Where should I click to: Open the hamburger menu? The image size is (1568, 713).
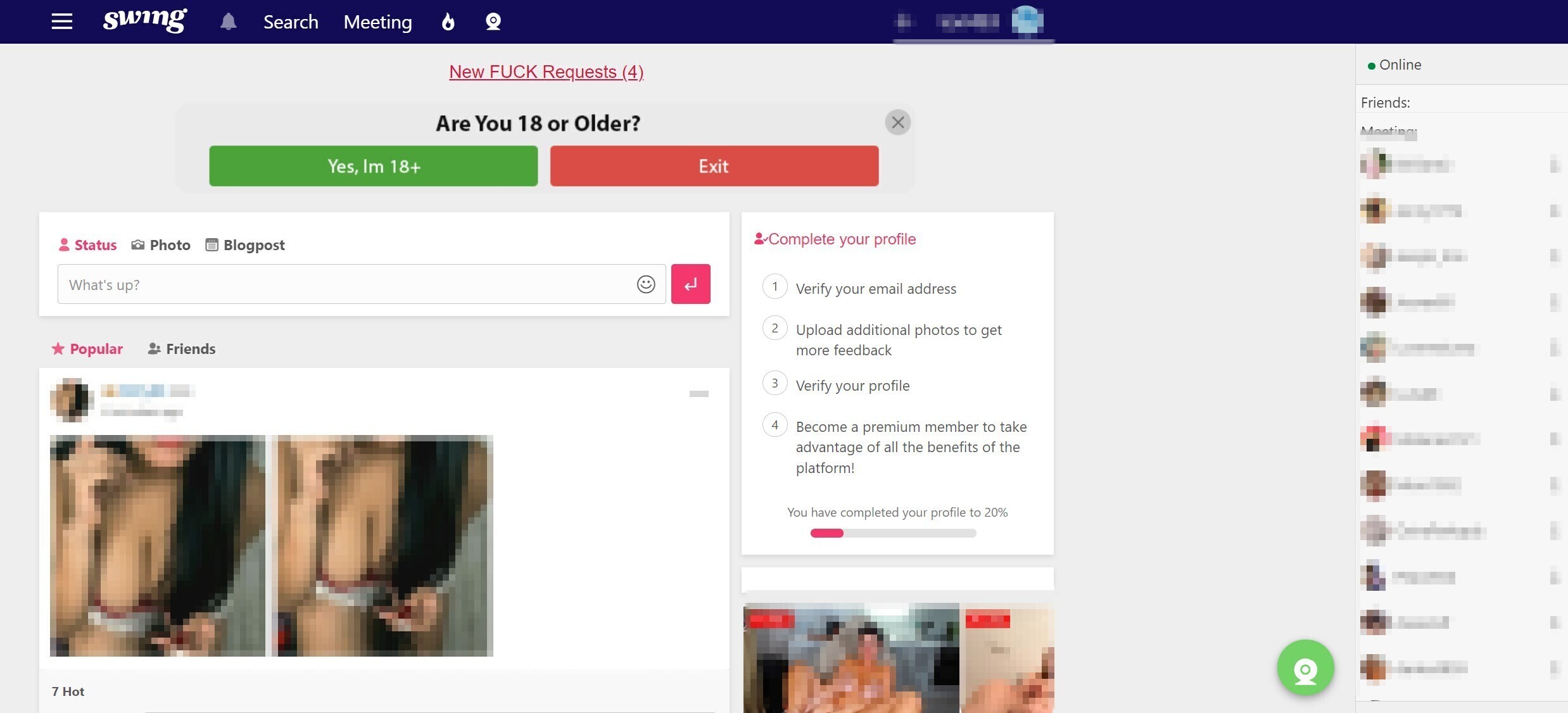(x=61, y=22)
